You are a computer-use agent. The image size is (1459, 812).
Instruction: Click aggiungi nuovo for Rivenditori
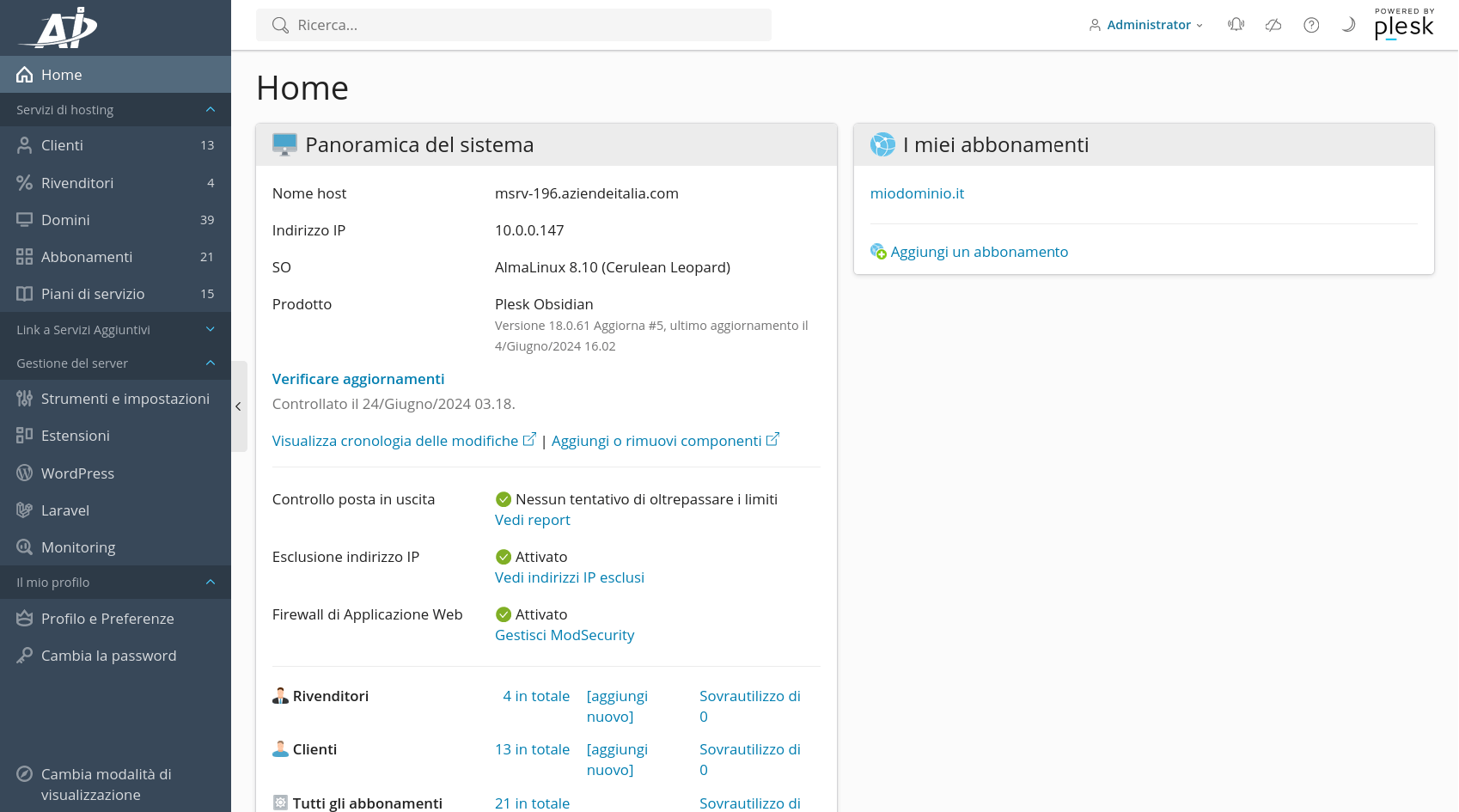click(617, 706)
